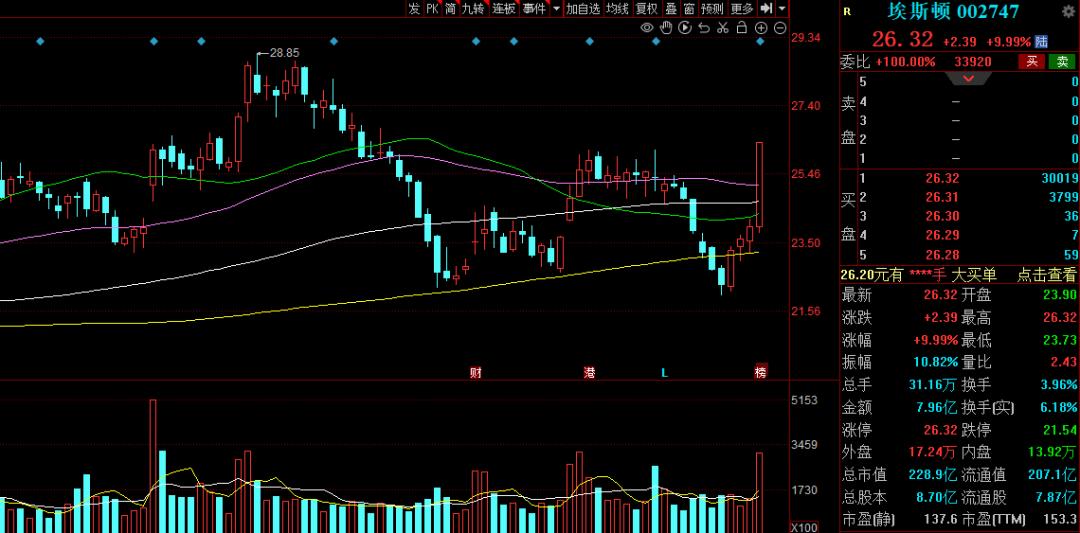Click the 涨停 26.32 value
Viewport: 1080px width, 533px height.
coord(942,430)
